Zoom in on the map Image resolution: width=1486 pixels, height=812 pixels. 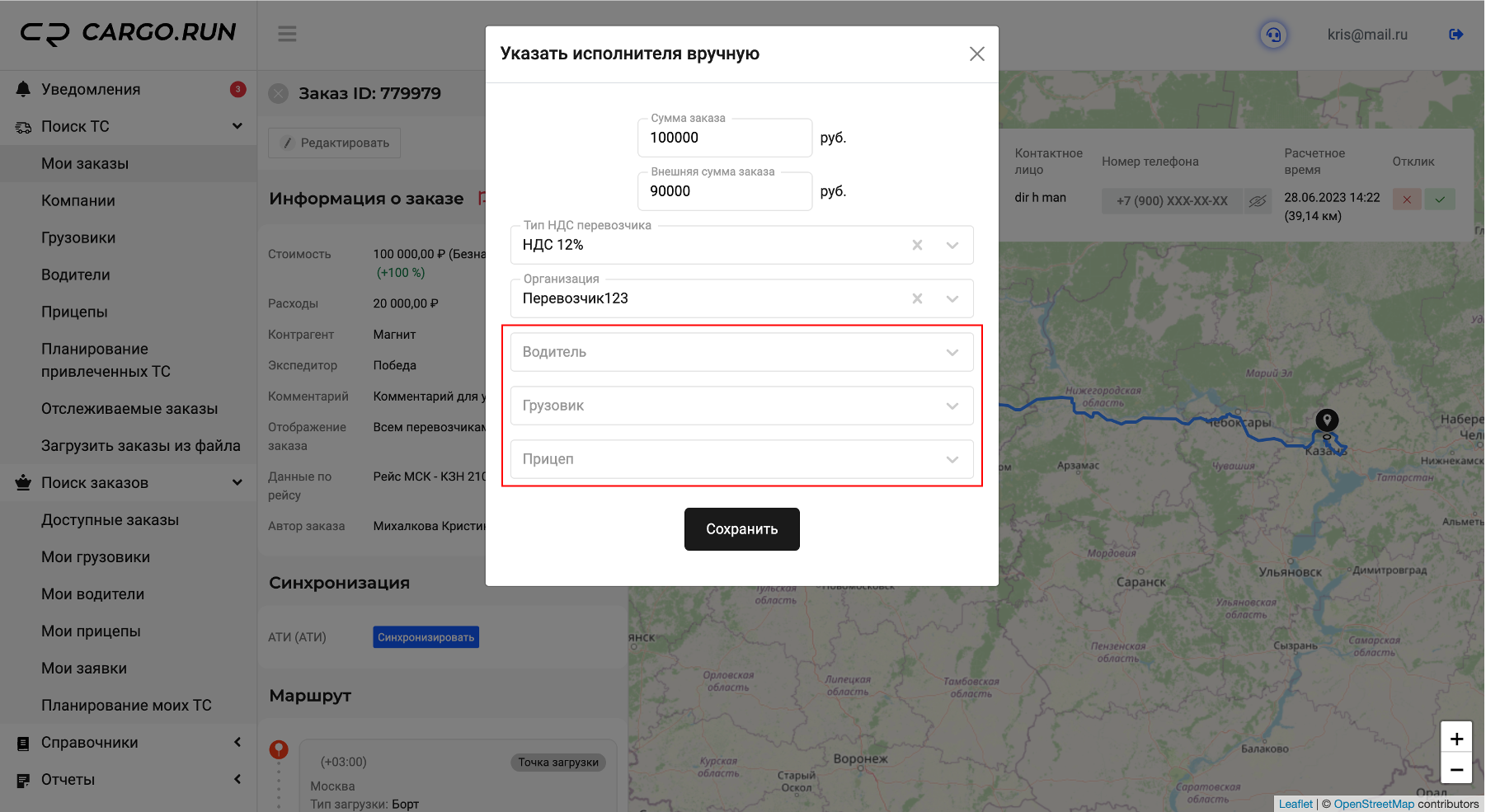[x=1456, y=739]
